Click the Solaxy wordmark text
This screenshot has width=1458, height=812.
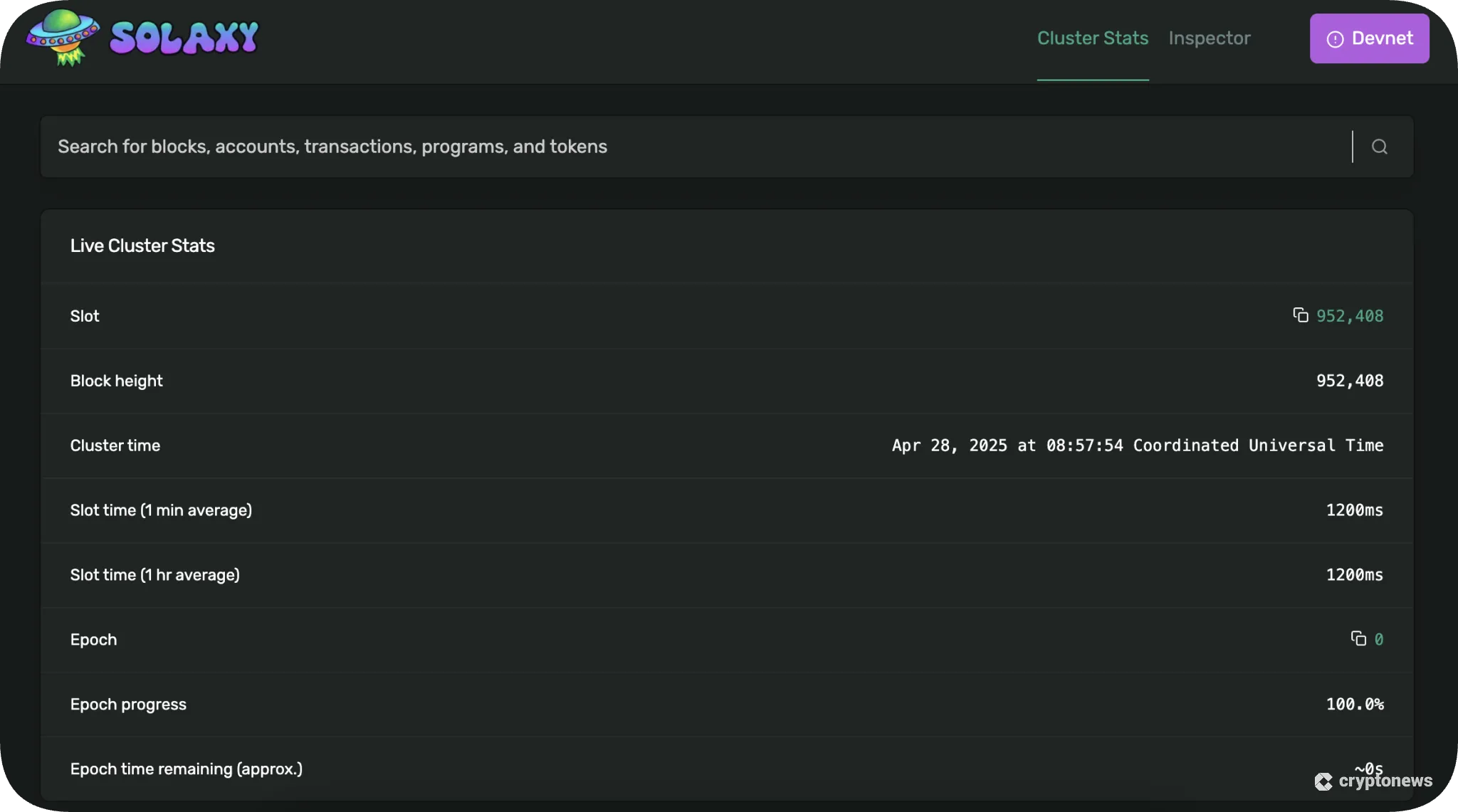(x=184, y=37)
